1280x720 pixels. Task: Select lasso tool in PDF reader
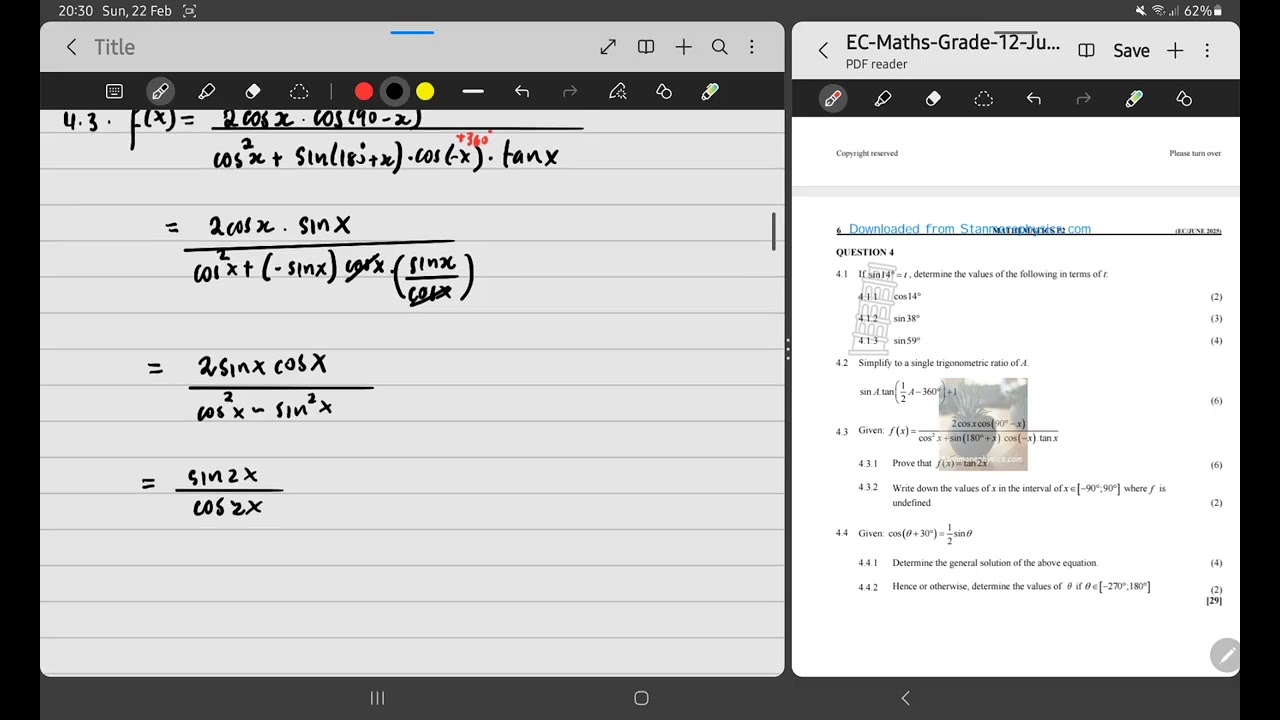pos(984,98)
